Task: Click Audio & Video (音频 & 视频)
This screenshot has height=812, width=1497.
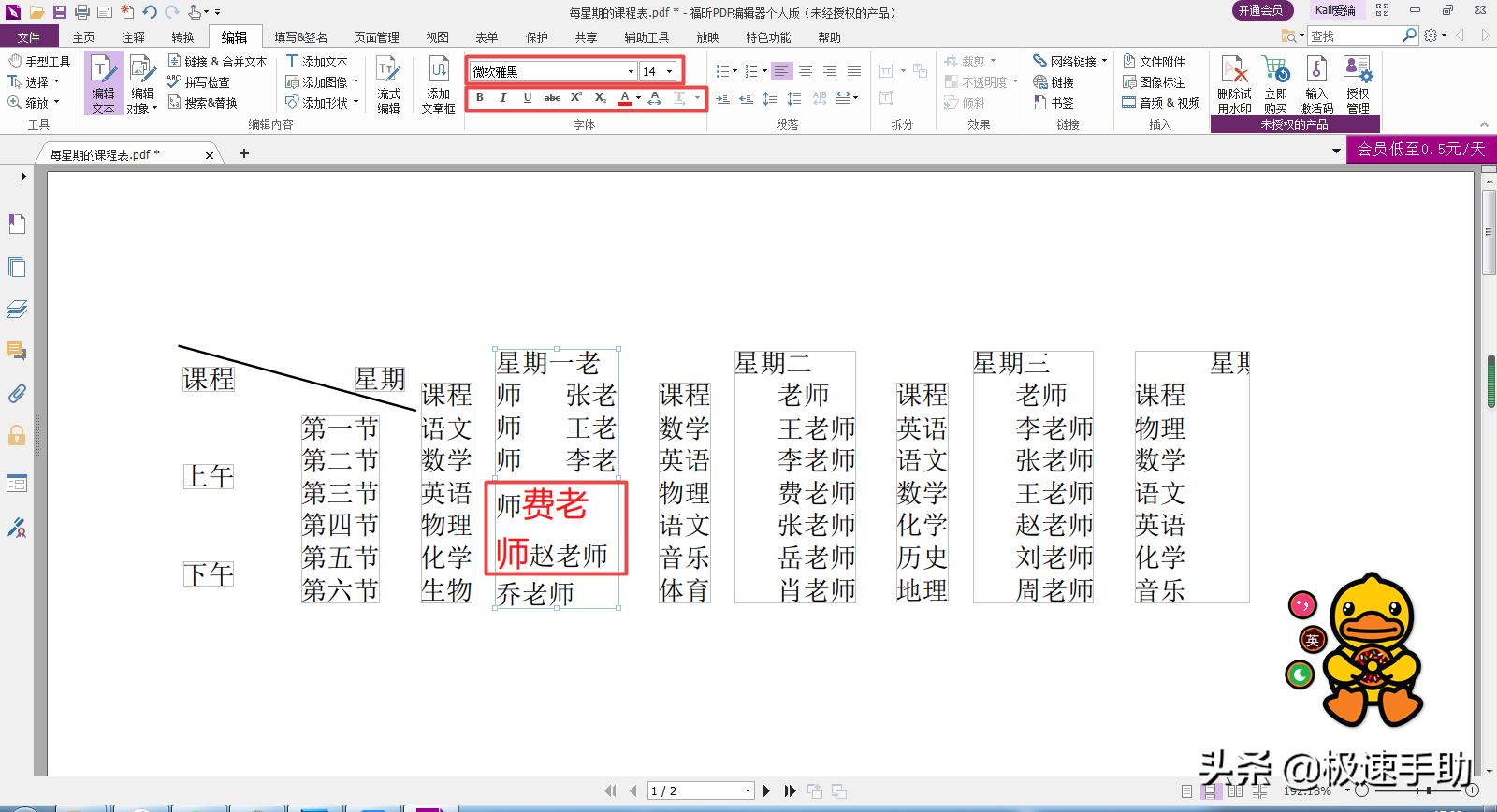Action: (1161, 103)
